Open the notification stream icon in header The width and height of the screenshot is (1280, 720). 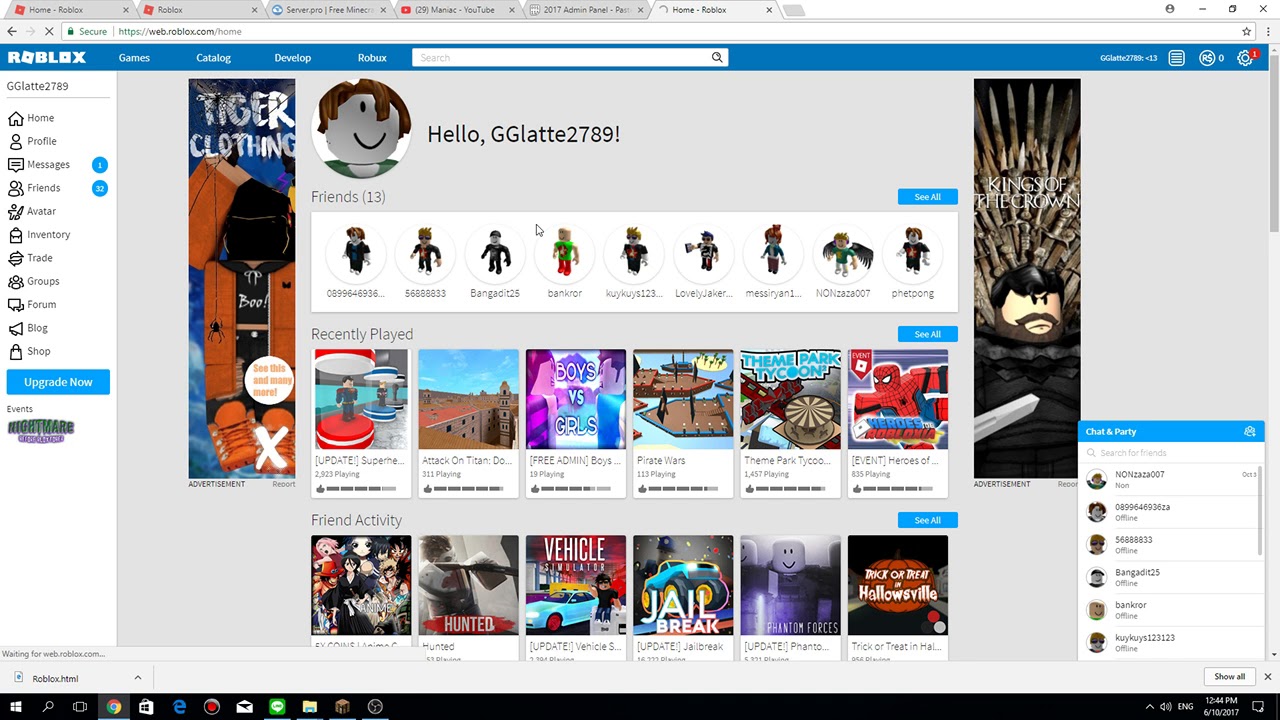point(1177,58)
